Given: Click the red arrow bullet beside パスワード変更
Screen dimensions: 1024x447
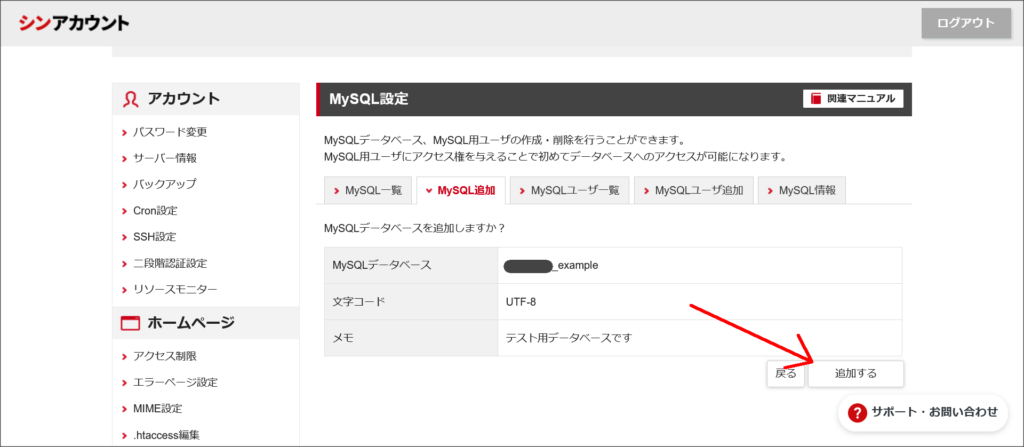Looking at the screenshot, I should tap(124, 133).
